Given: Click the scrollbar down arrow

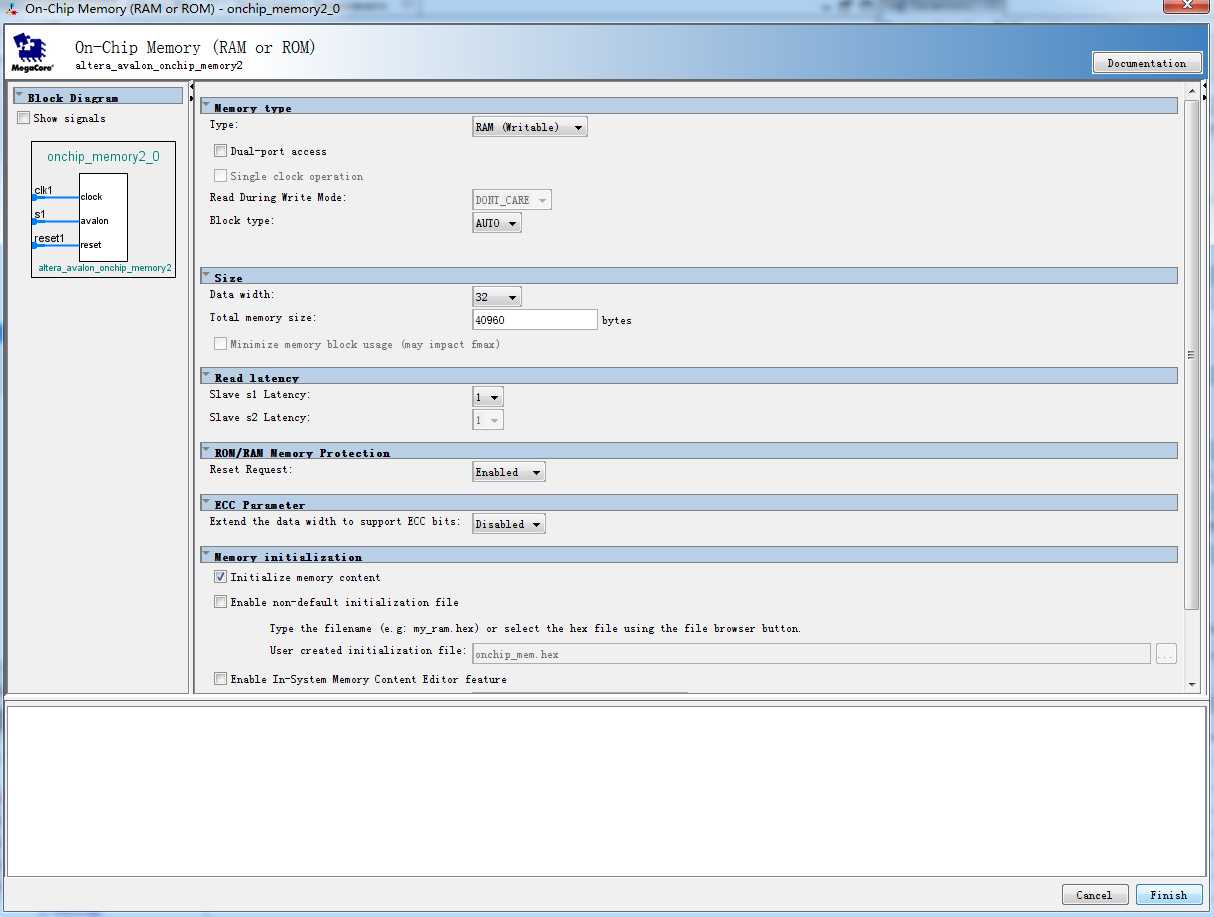Looking at the screenshot, I should coord(1191,684).
